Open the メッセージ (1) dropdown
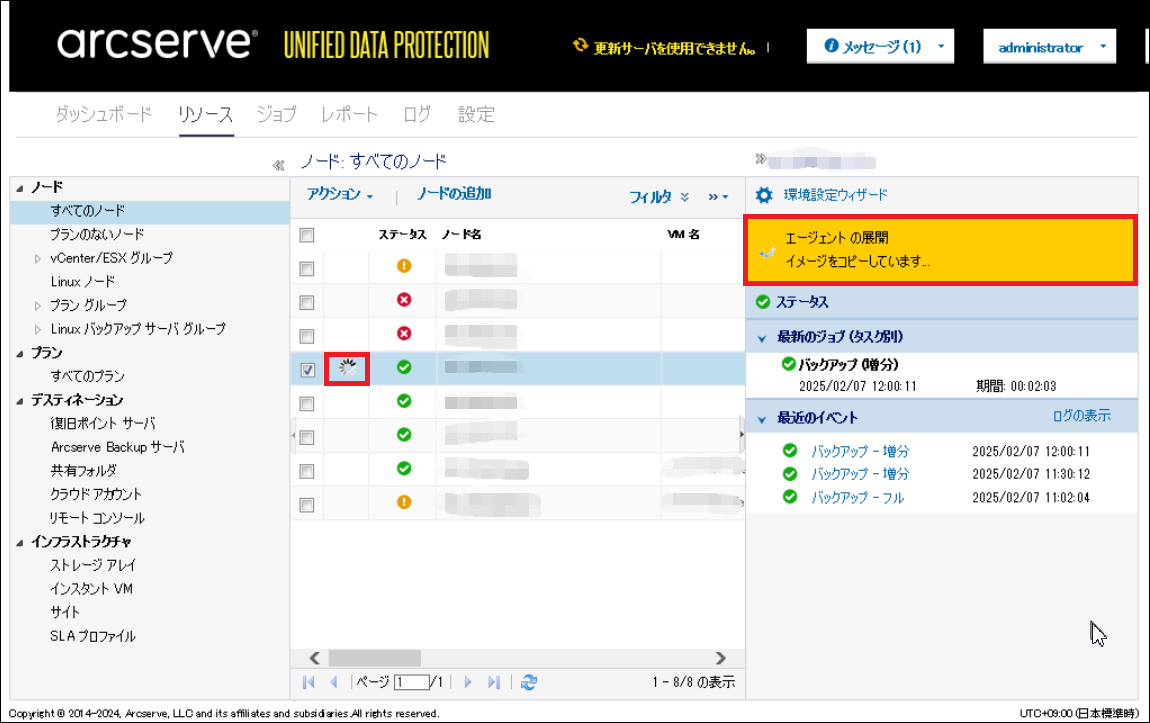 coord(880,46)
